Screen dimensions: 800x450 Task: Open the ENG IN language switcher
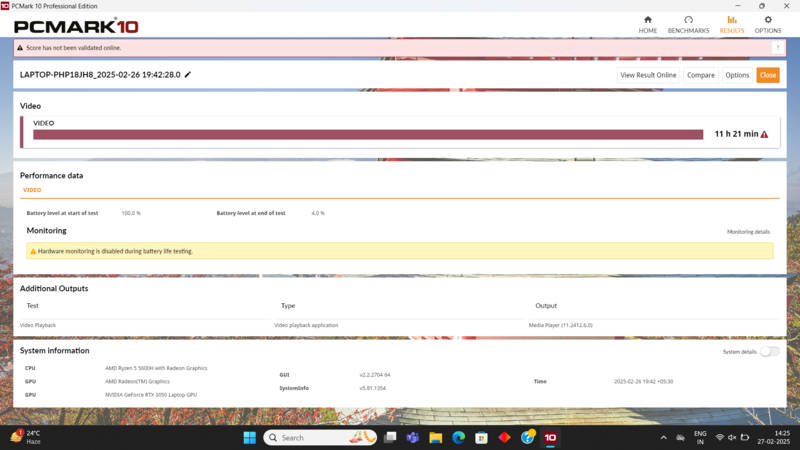[x=700, y=437]
